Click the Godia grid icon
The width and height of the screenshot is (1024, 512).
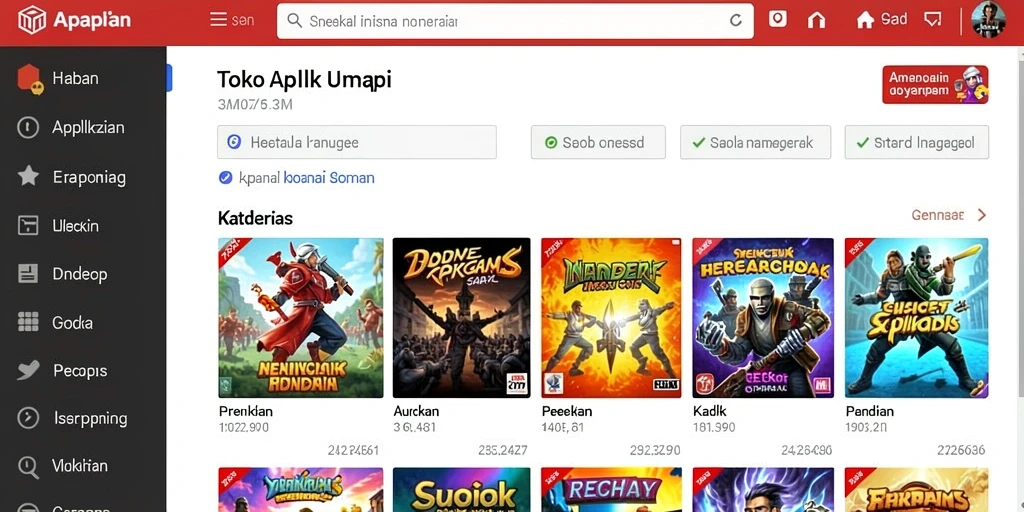pyautogui.click(x=28, y=322)
